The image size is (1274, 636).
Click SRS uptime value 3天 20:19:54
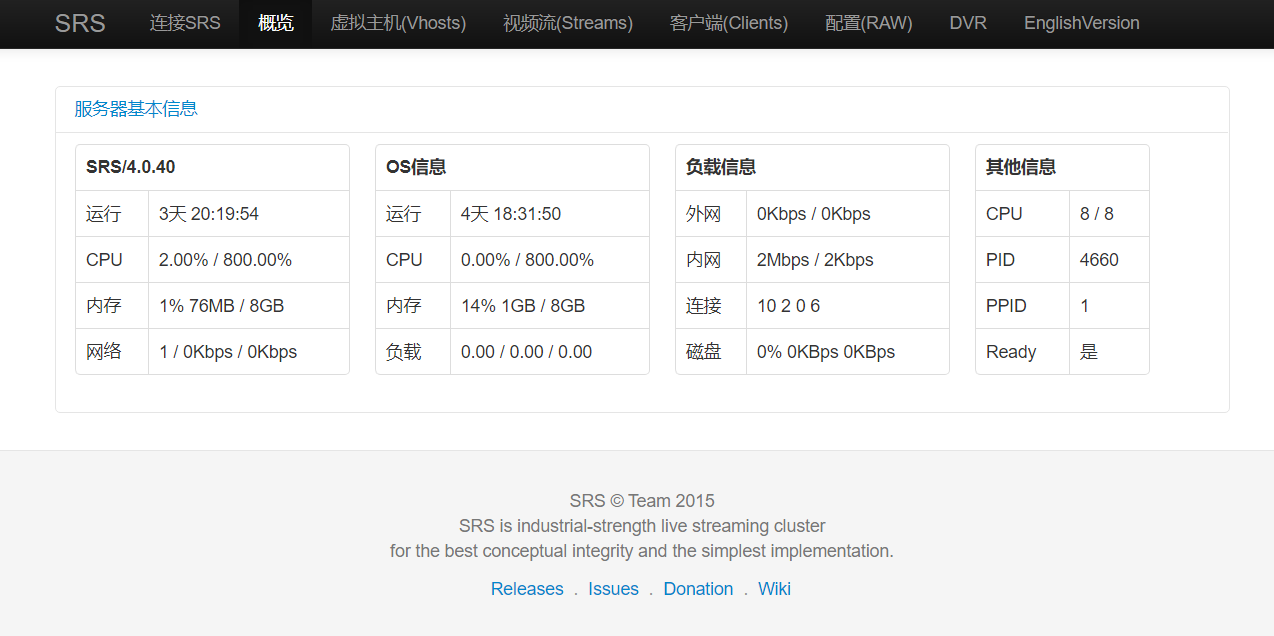coord(209,214)
